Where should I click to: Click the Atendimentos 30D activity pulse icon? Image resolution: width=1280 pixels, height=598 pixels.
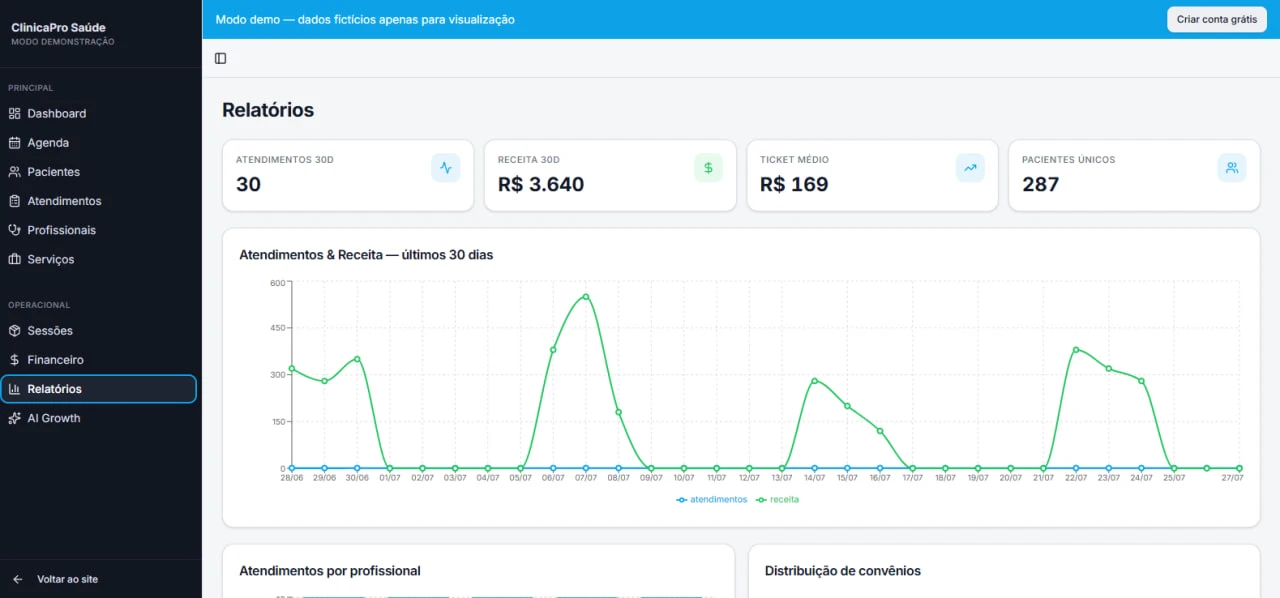tap(446, 168)
